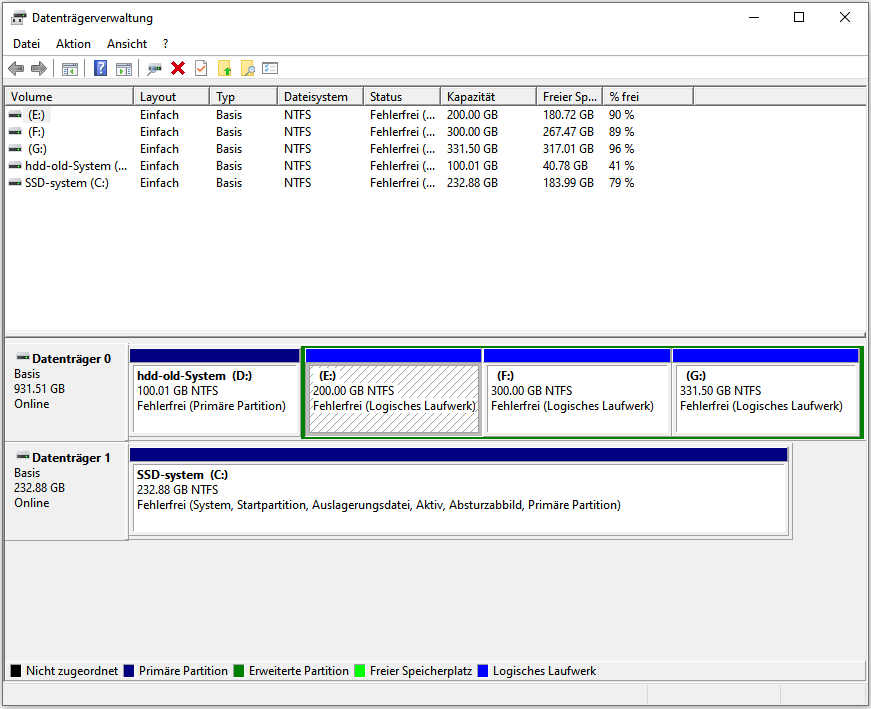Click the dark blue Primäre Partition legend swatch
The height and width of the screenshot is (709, 871).
[129, 671]
